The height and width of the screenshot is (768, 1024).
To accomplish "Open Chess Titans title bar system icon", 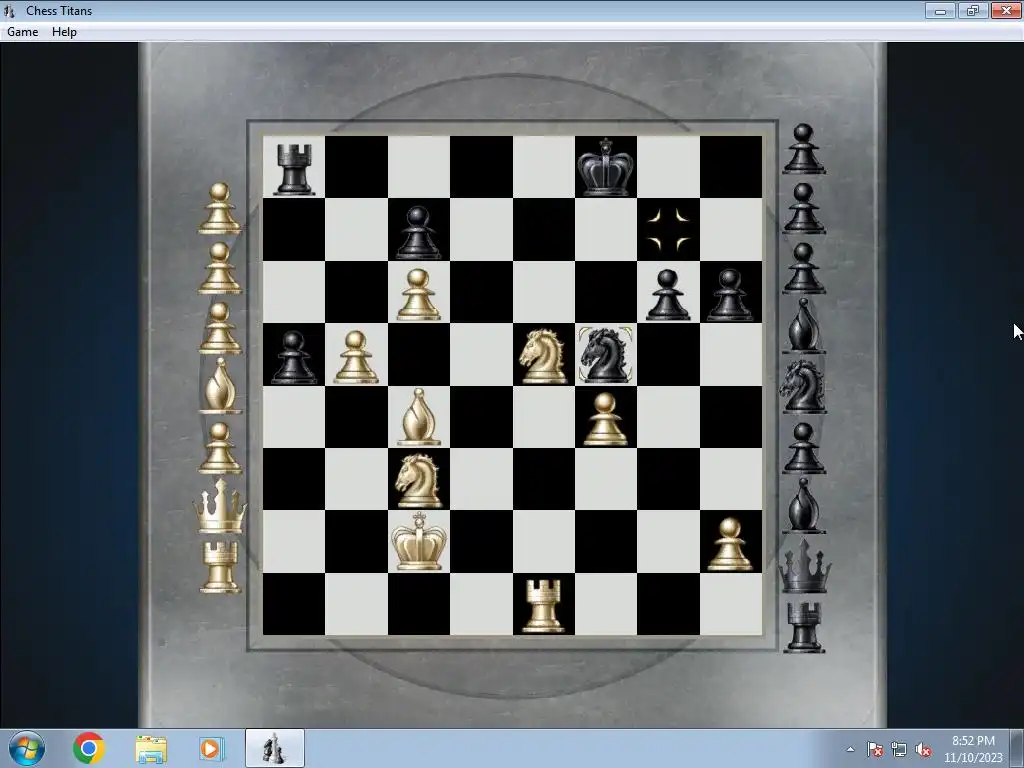I will click(9, 10).
